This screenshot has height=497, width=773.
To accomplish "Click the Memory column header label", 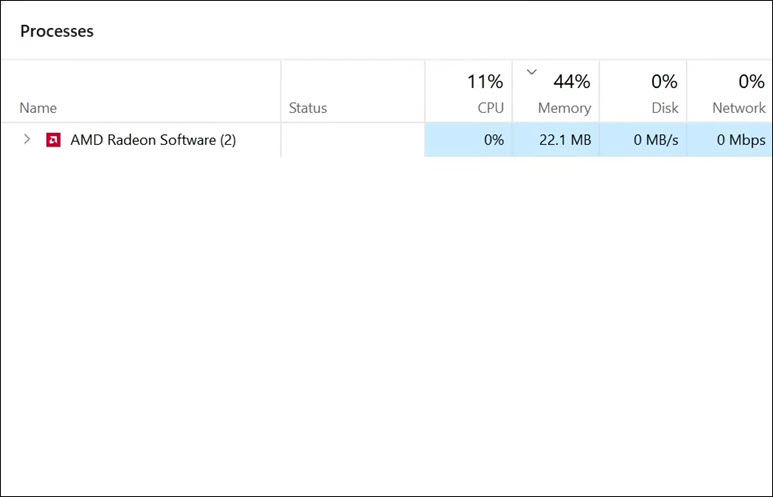I will 564,108.
